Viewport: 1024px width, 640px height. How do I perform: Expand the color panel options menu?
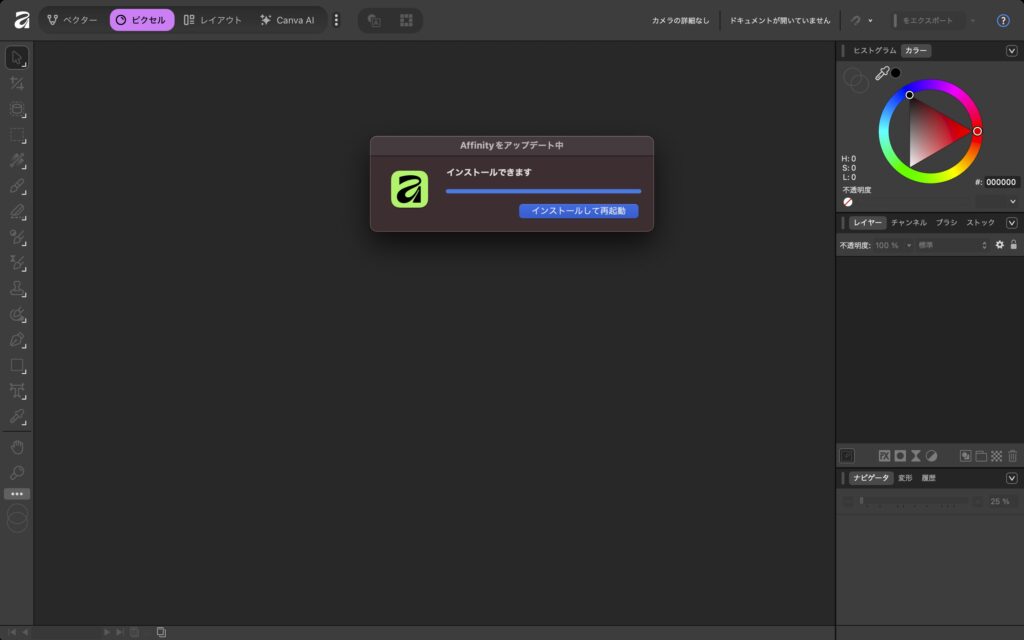[1011, 51]
